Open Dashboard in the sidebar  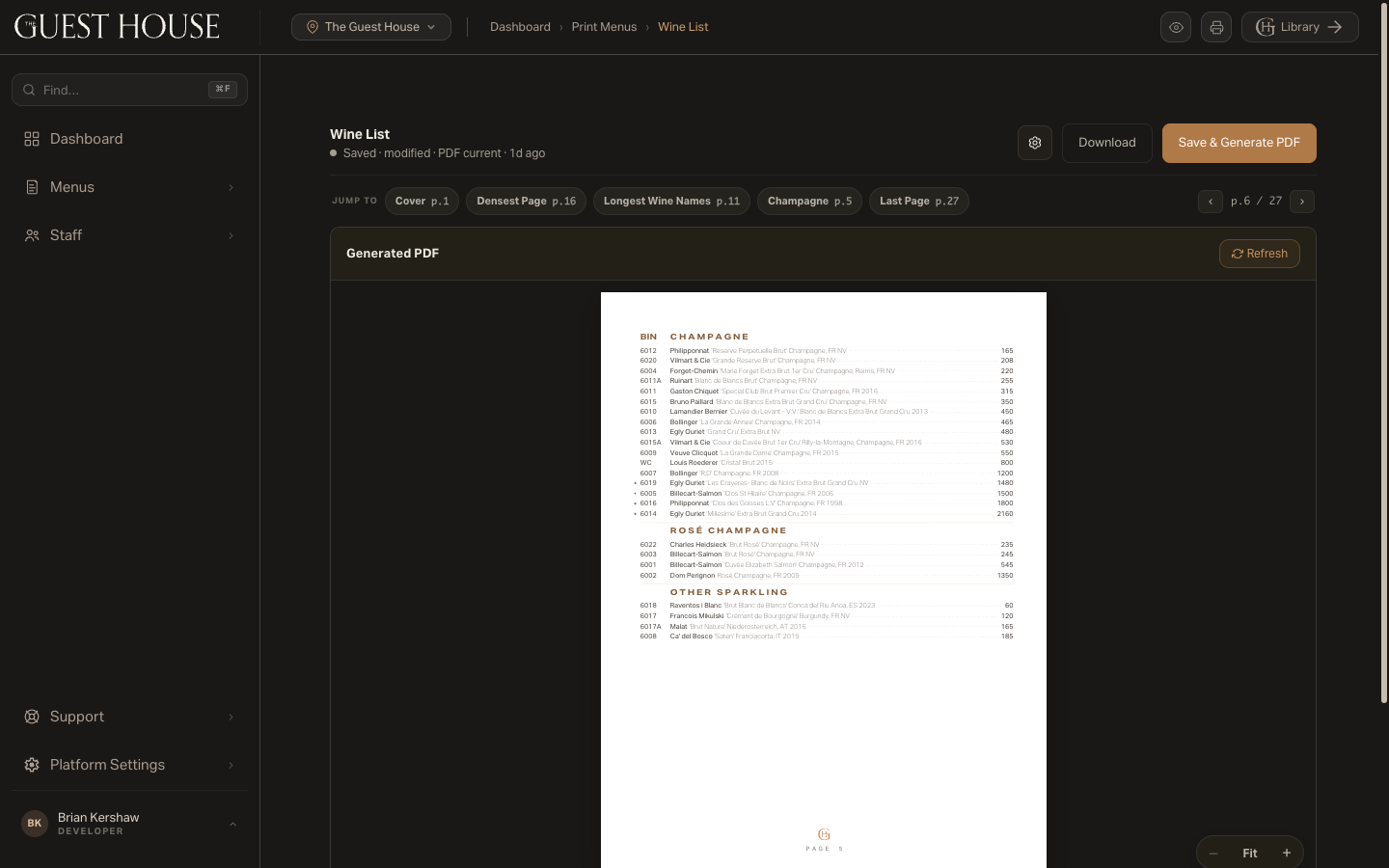pyautogui.click(x=129, y=139)
